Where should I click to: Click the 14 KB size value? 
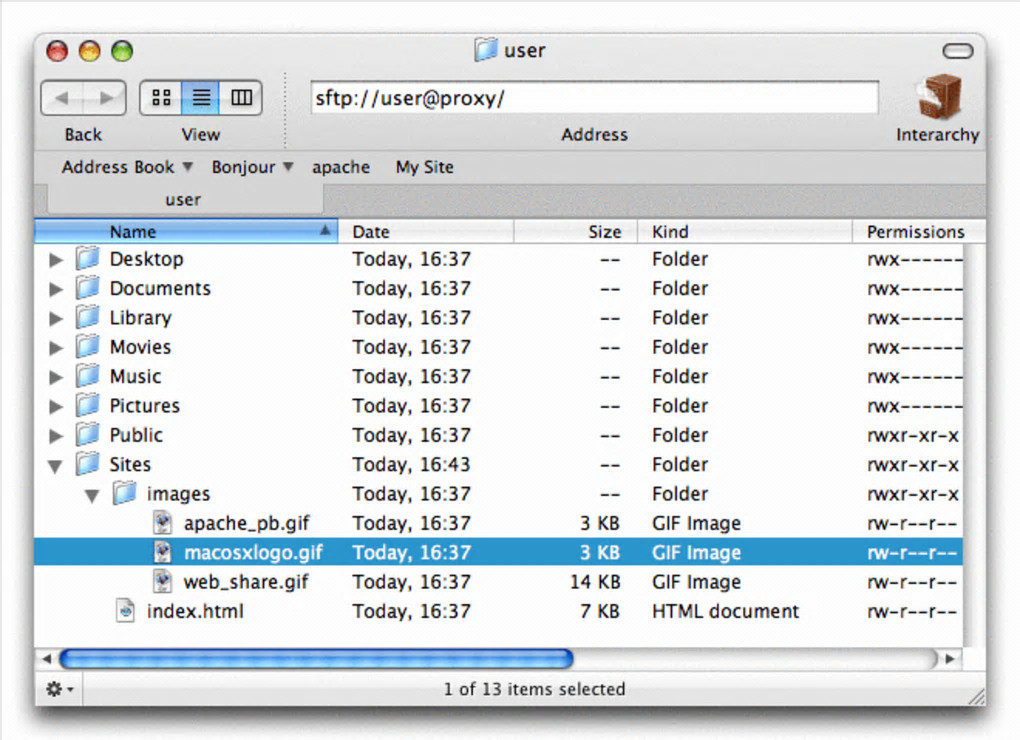point(595,581)
